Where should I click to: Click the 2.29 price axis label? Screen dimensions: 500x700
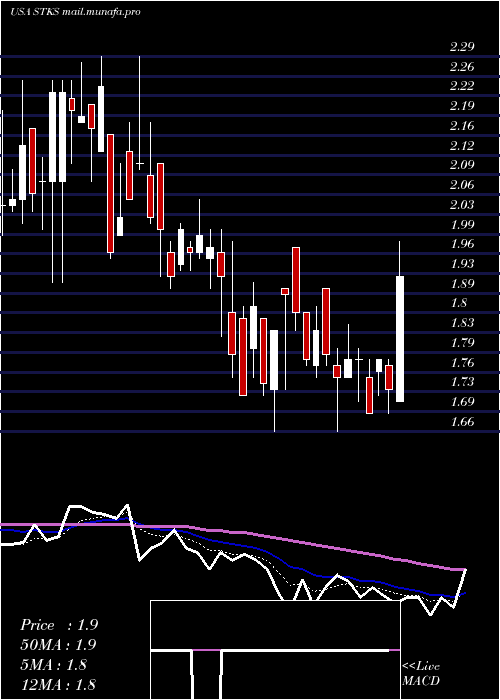[462, 47]
